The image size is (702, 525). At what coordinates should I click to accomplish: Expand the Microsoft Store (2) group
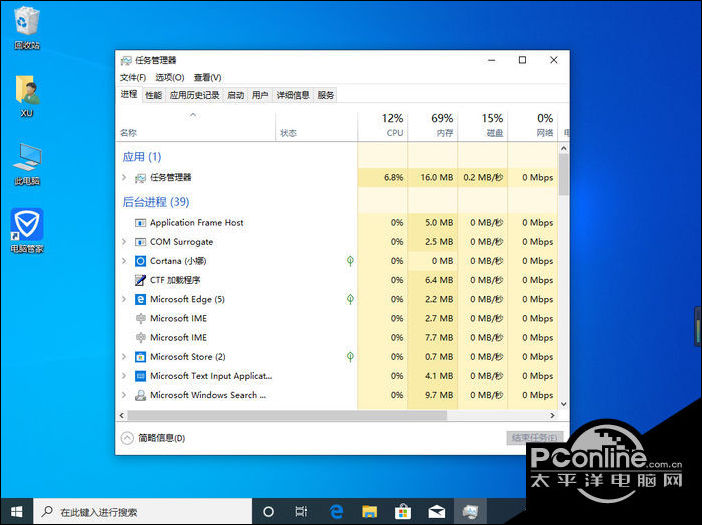(x=124, y=357)
